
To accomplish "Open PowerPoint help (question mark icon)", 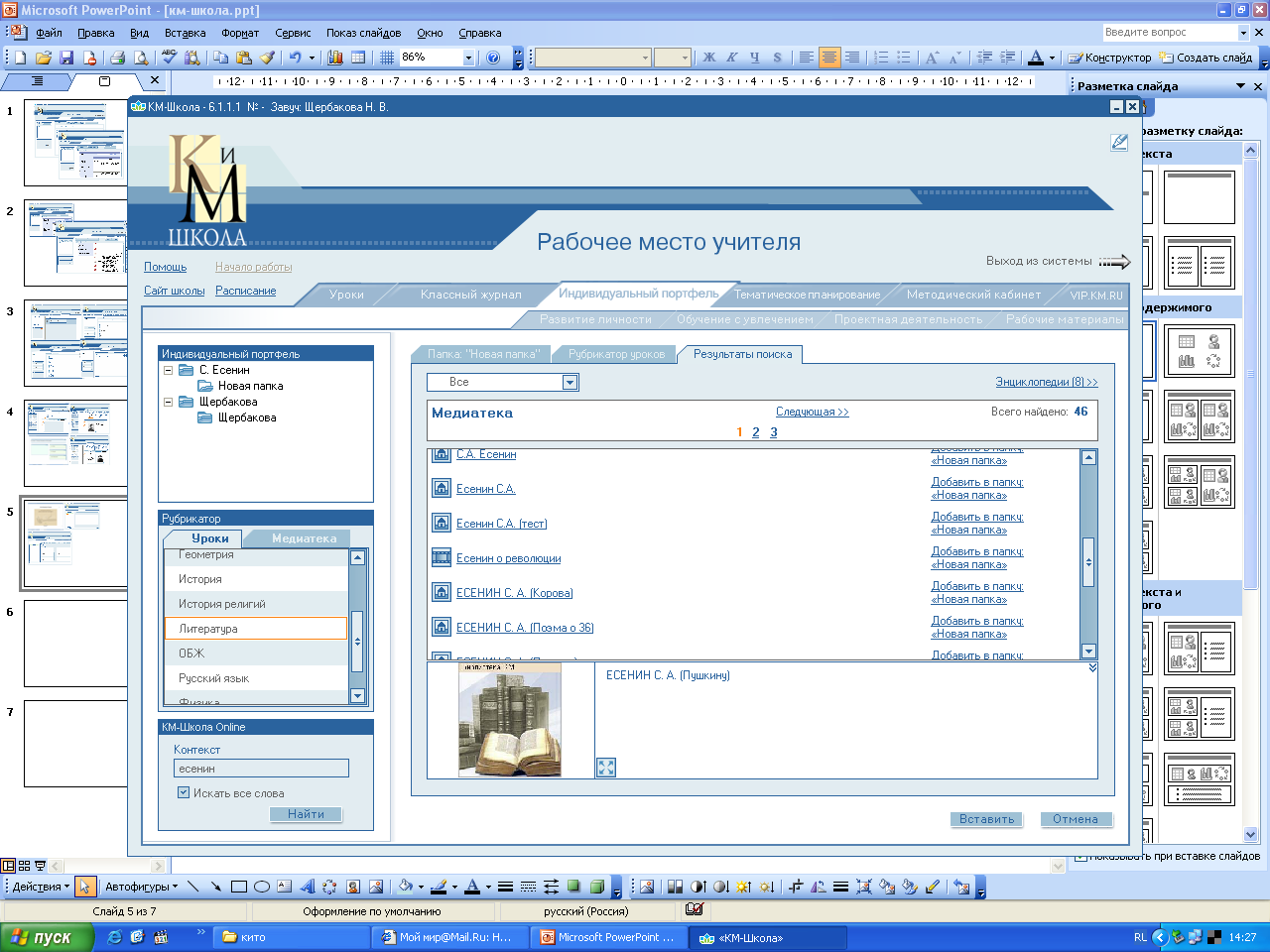I will (493, 58).
